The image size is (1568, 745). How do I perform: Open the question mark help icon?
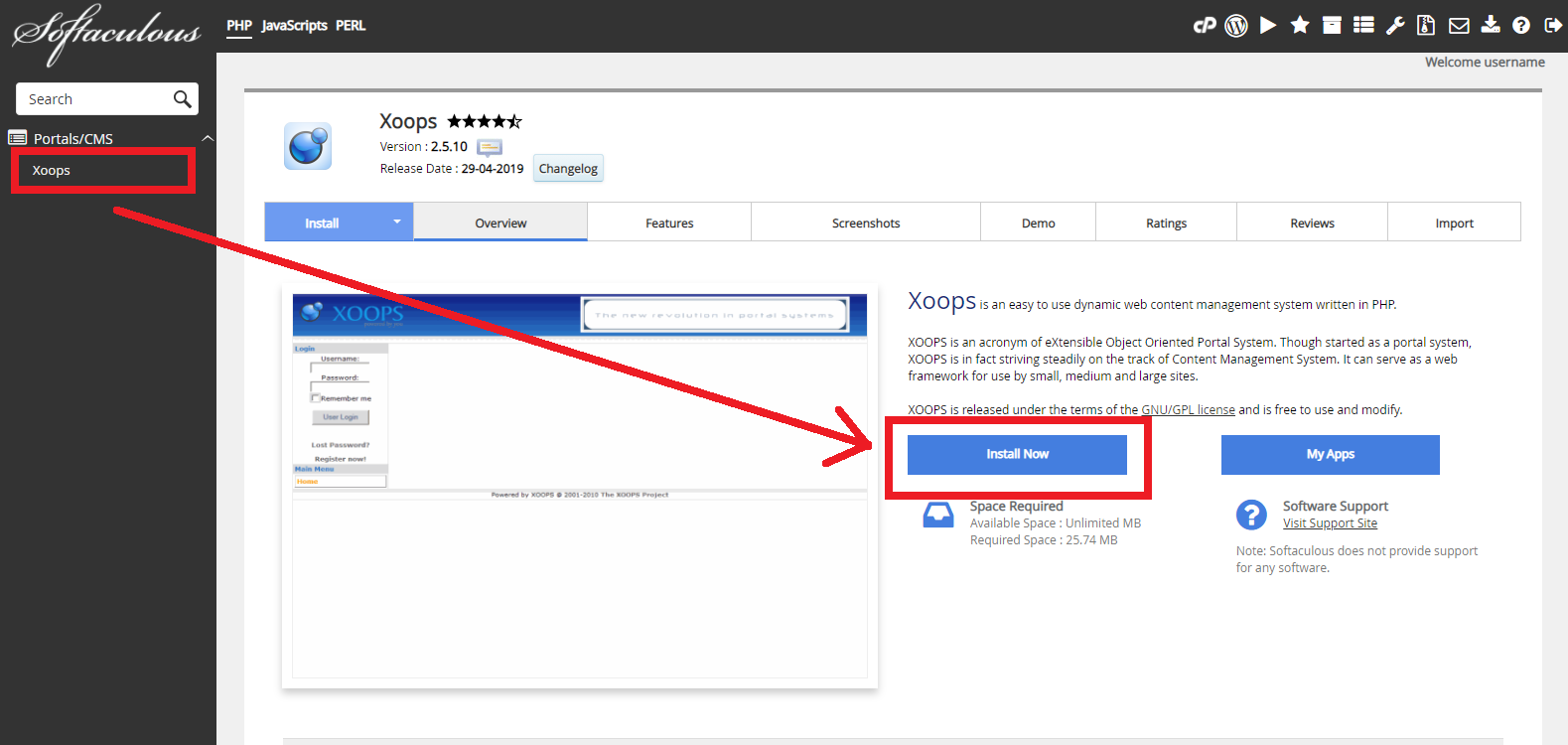click(x=1521, y=26)
